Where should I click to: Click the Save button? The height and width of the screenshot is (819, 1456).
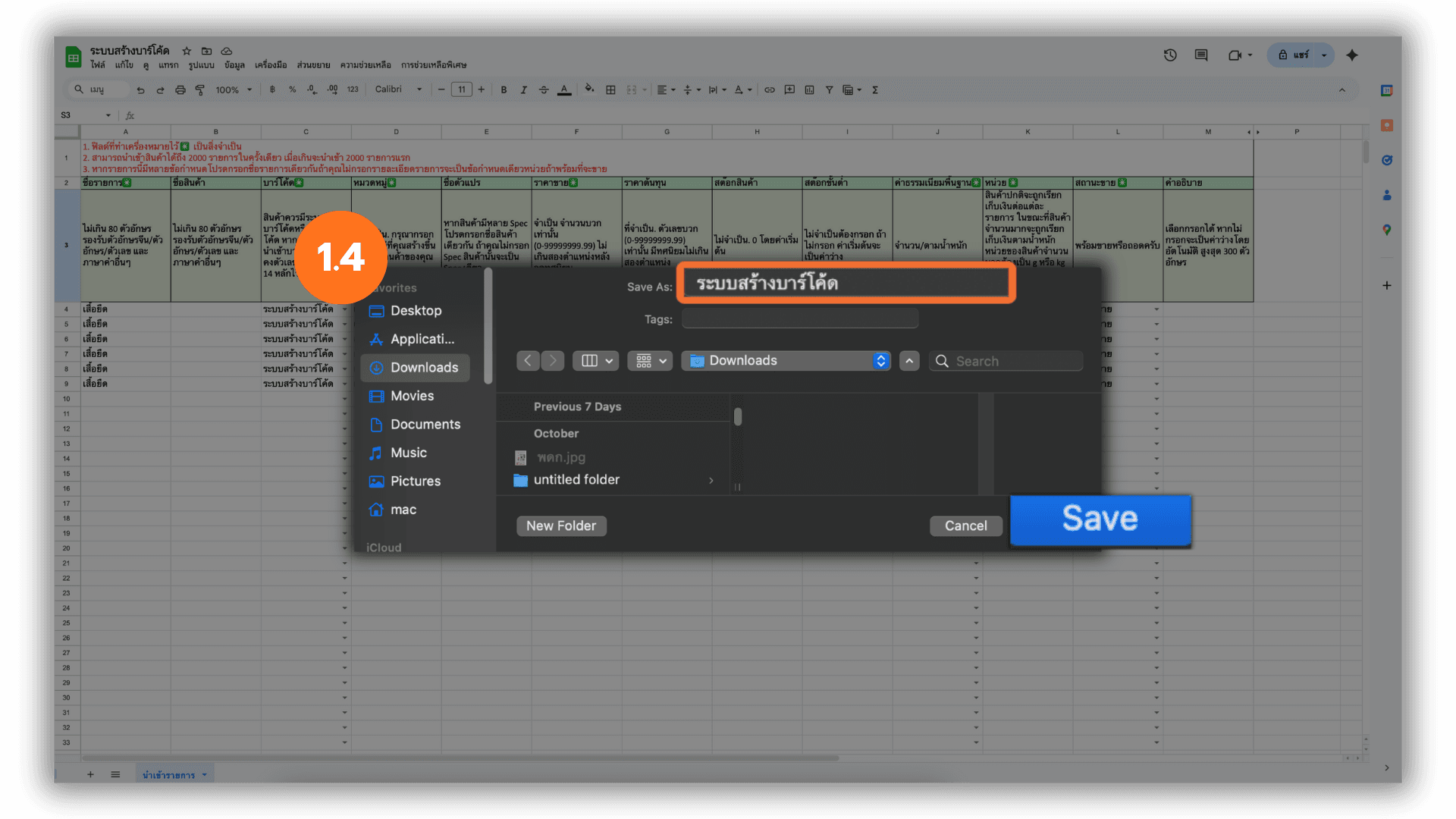tap(1100, 520)
